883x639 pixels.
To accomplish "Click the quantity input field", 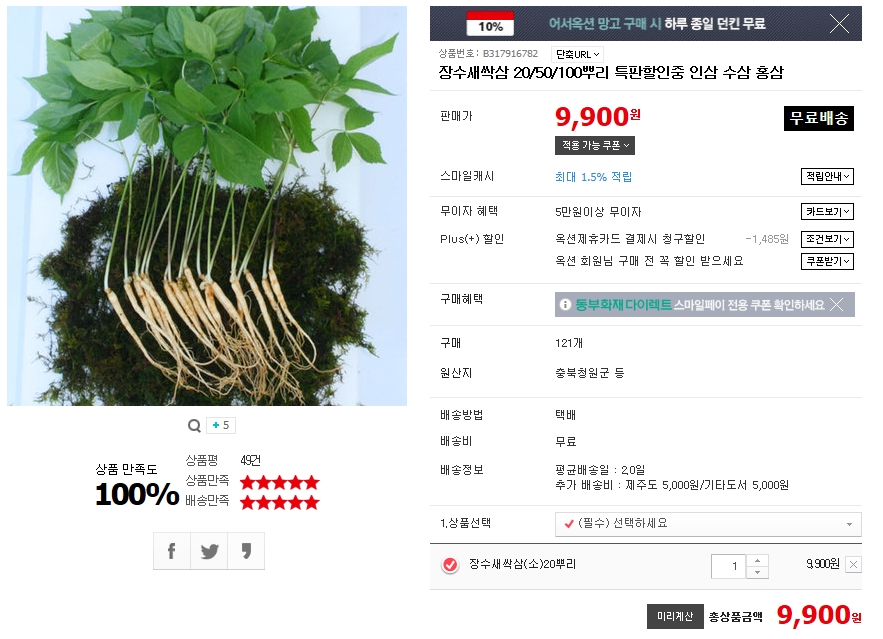I will pyautogui.click(x=729, y=566).
